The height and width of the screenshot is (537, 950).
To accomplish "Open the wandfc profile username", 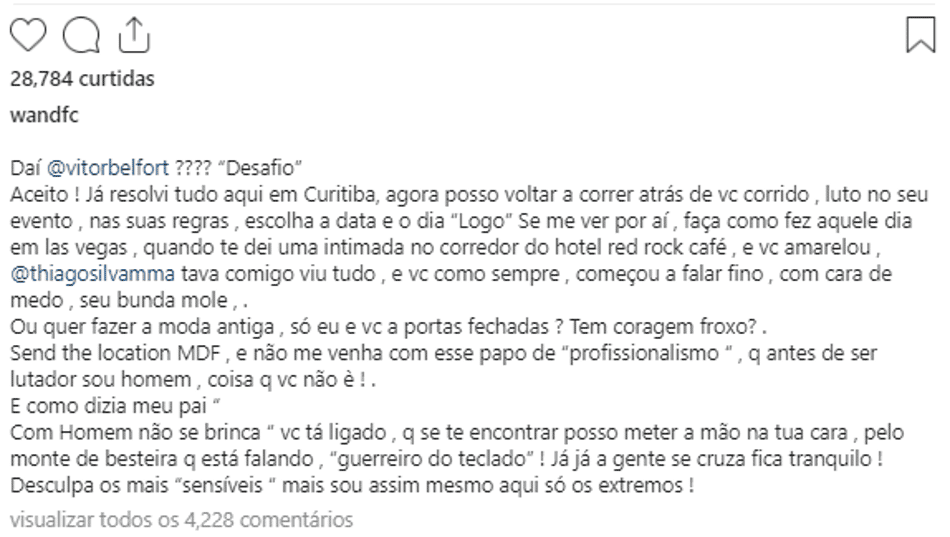I will coord(44,115).
